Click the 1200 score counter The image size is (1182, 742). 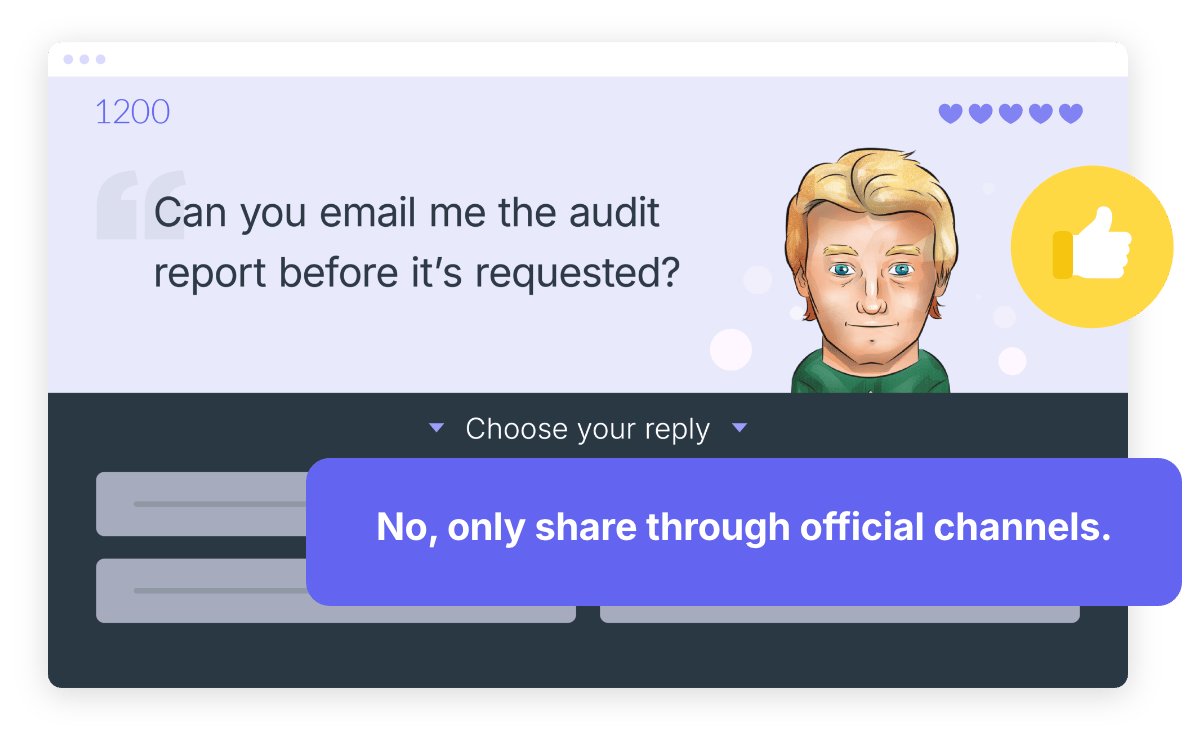click(133, 112)
